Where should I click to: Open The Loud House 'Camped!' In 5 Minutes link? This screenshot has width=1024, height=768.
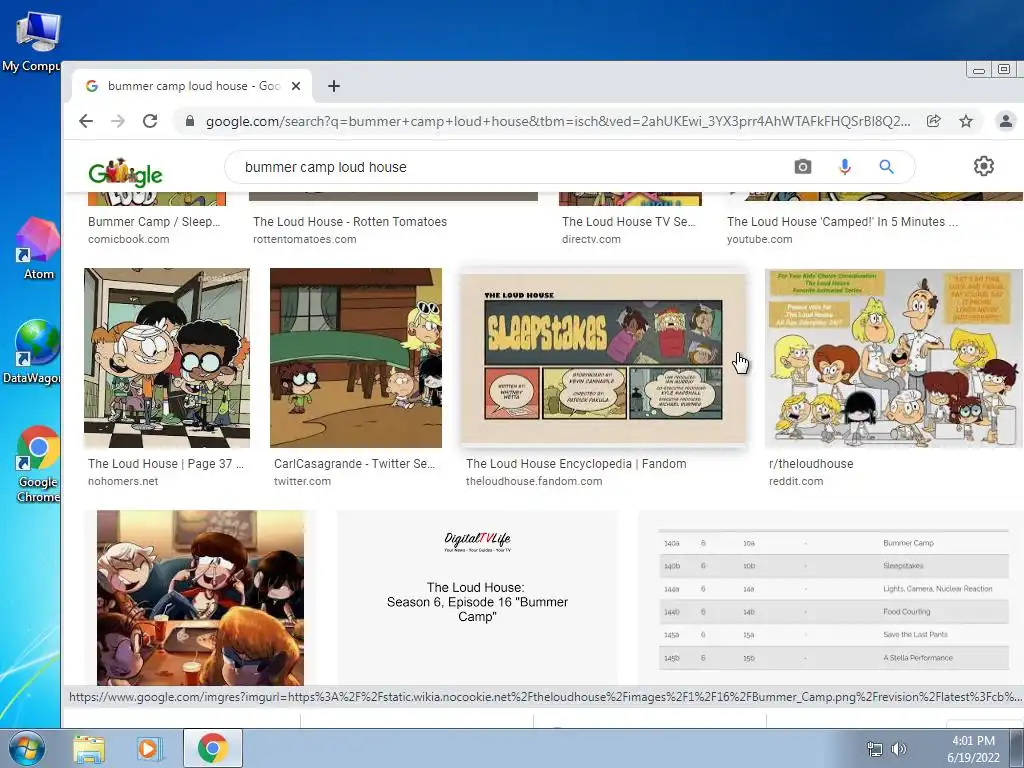point(842,221)
